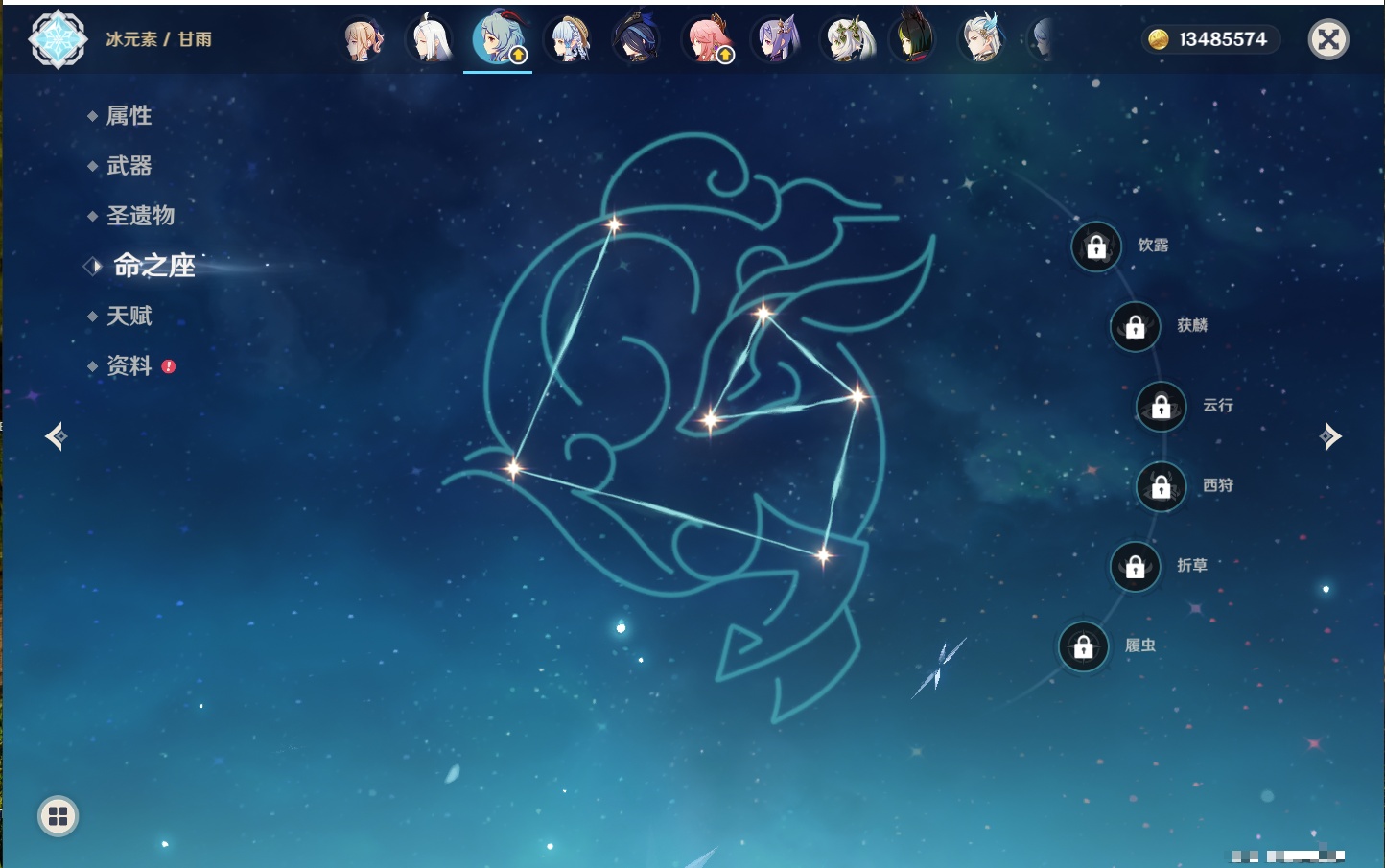Select the dark blue-haired portrait with black hat
Image resolution: width=1385 pixels, height=868 pixels.
point(636,39)
